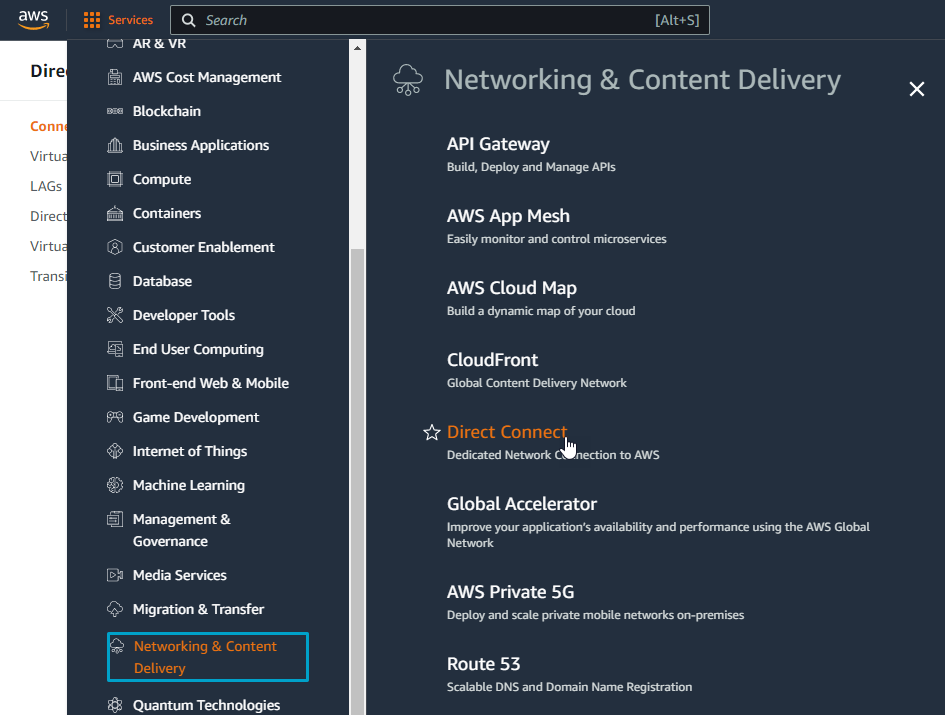The height and width of the screenshot is (715, 945).
Task: Select Networking & Content Delivery category
Action: pyautogui.click(x=208, y=657)
